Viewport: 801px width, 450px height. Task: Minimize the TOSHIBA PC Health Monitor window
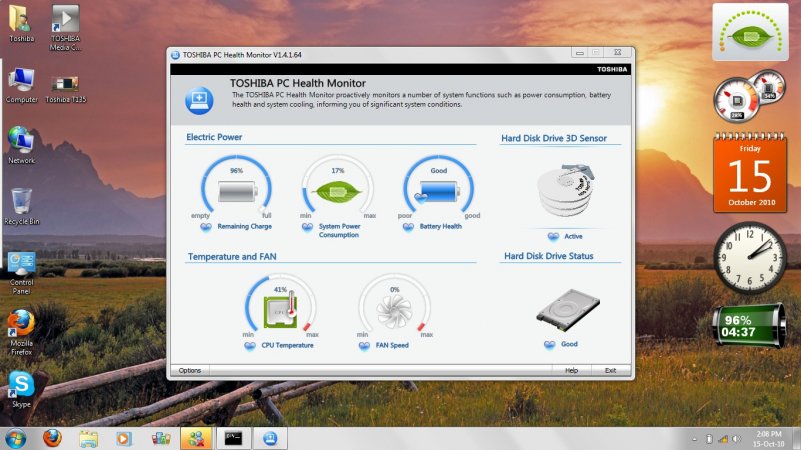point(579,53)
